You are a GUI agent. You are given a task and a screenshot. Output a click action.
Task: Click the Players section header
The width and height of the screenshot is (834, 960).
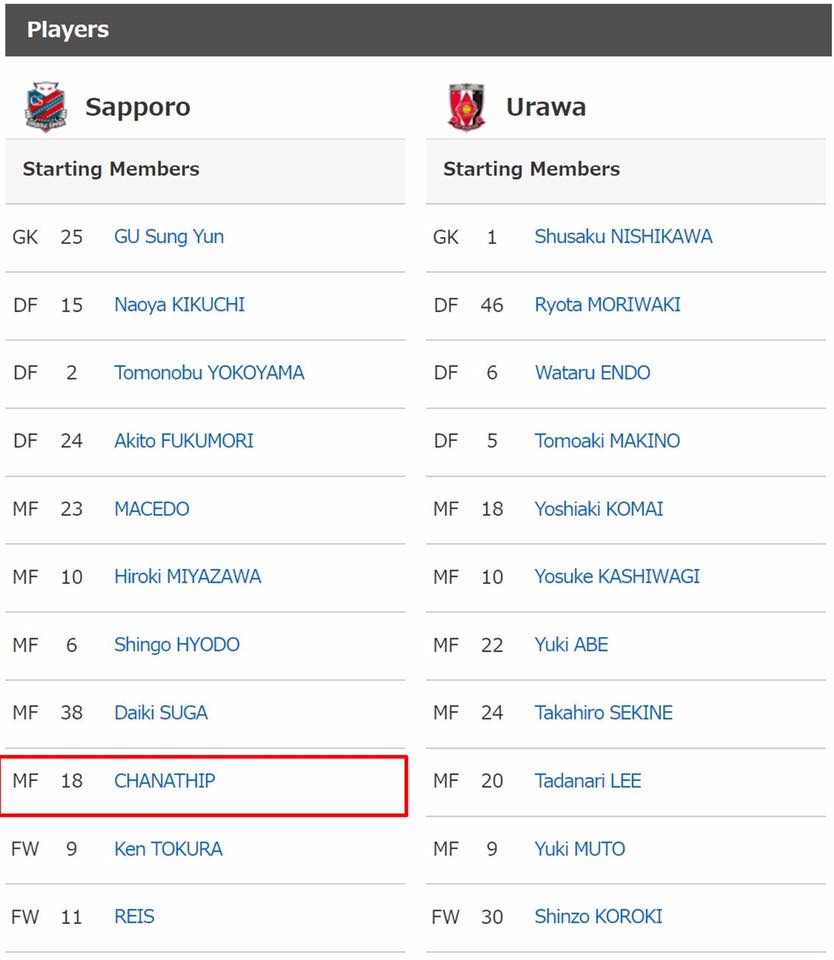(x=418, y=30)
